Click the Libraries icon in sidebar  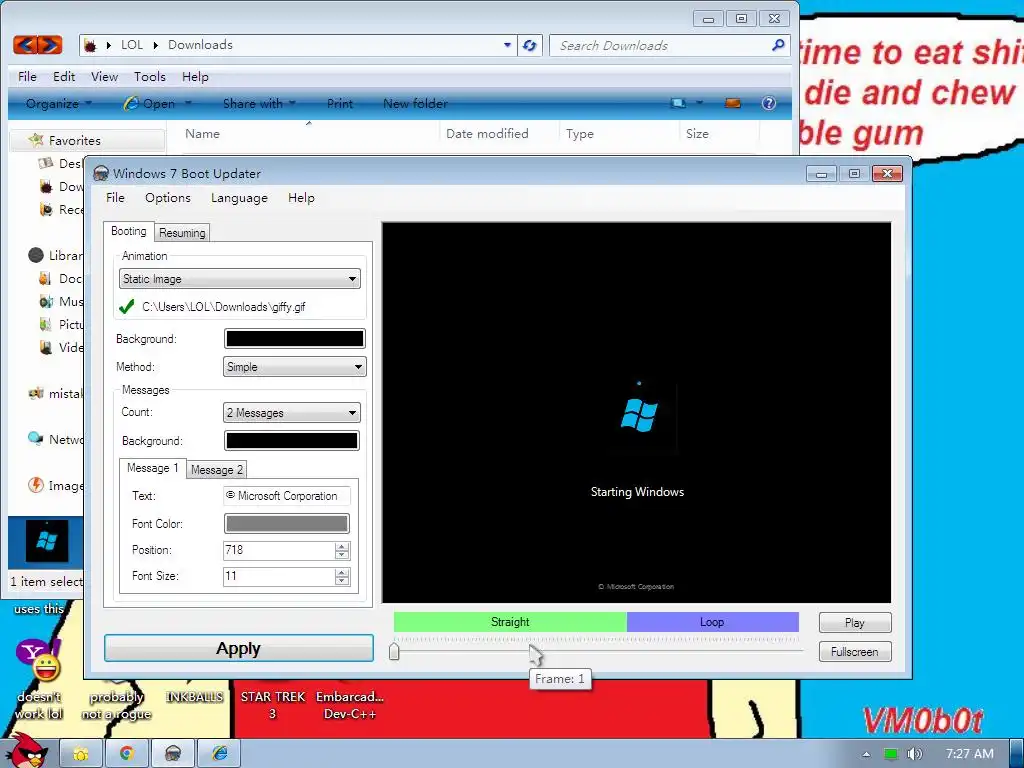coord(36,255)
